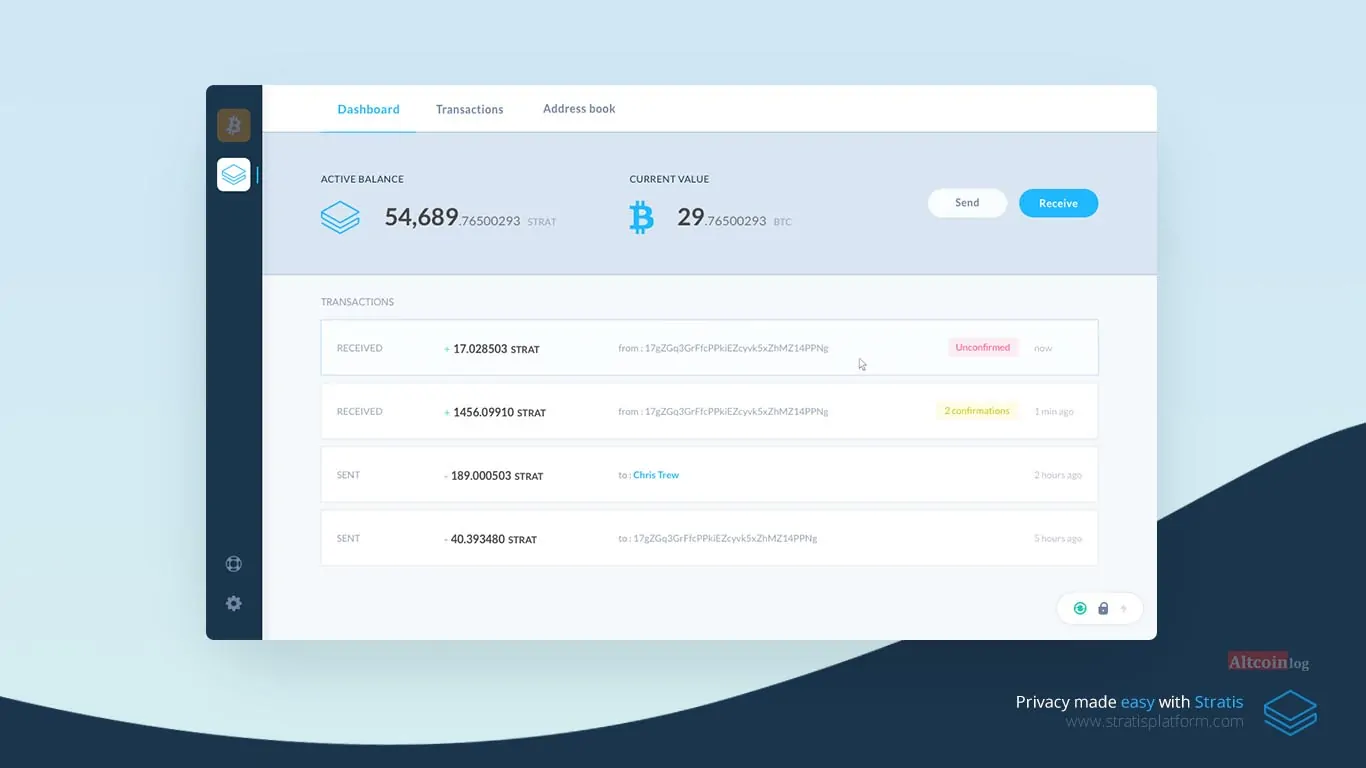
Task: Open settings via the gear icon
Action: (x=234, y=603)
